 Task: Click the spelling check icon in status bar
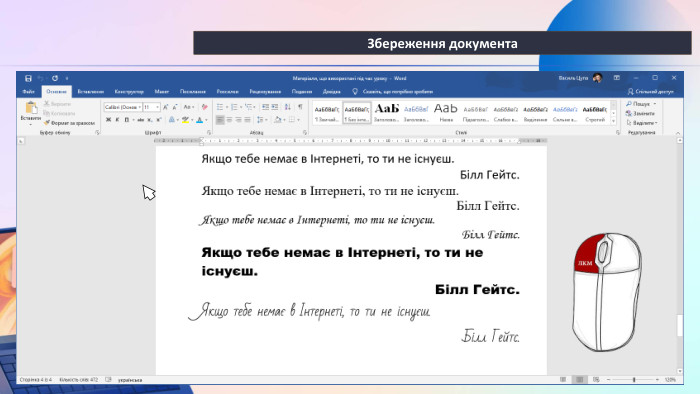pos(108,380)
